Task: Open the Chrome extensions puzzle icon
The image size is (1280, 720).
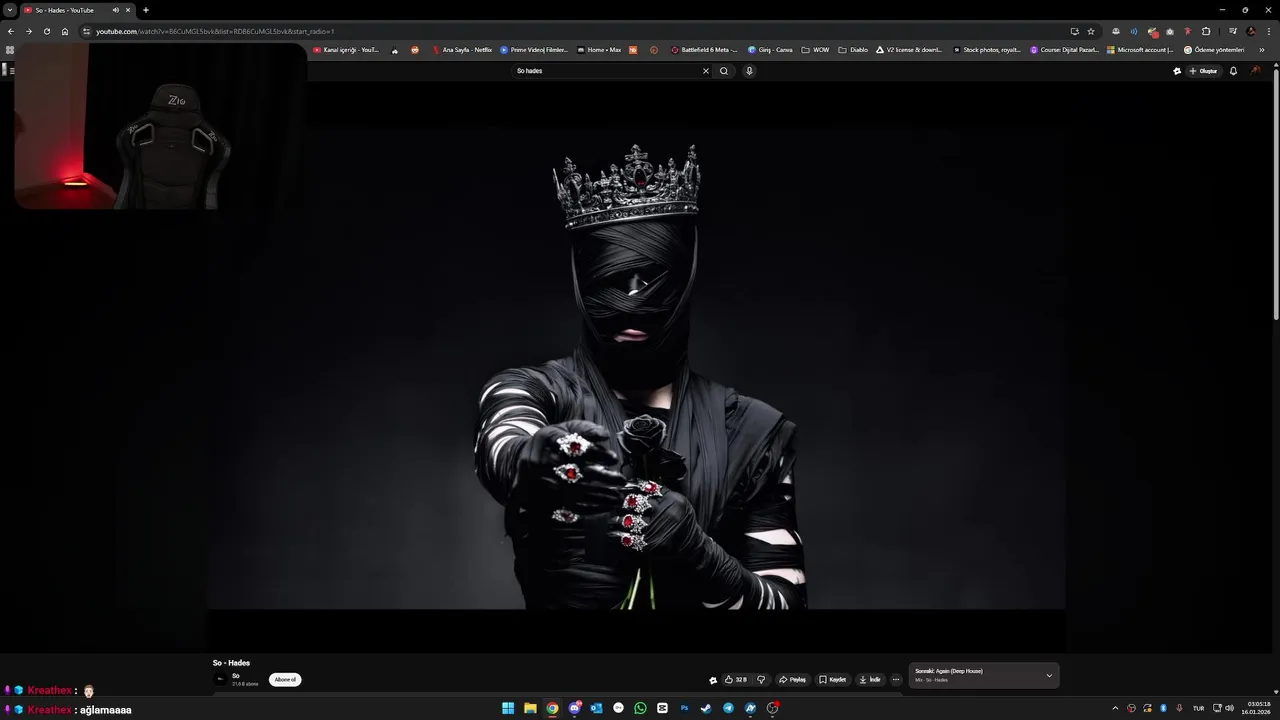Action: (x=1206, y=31)
